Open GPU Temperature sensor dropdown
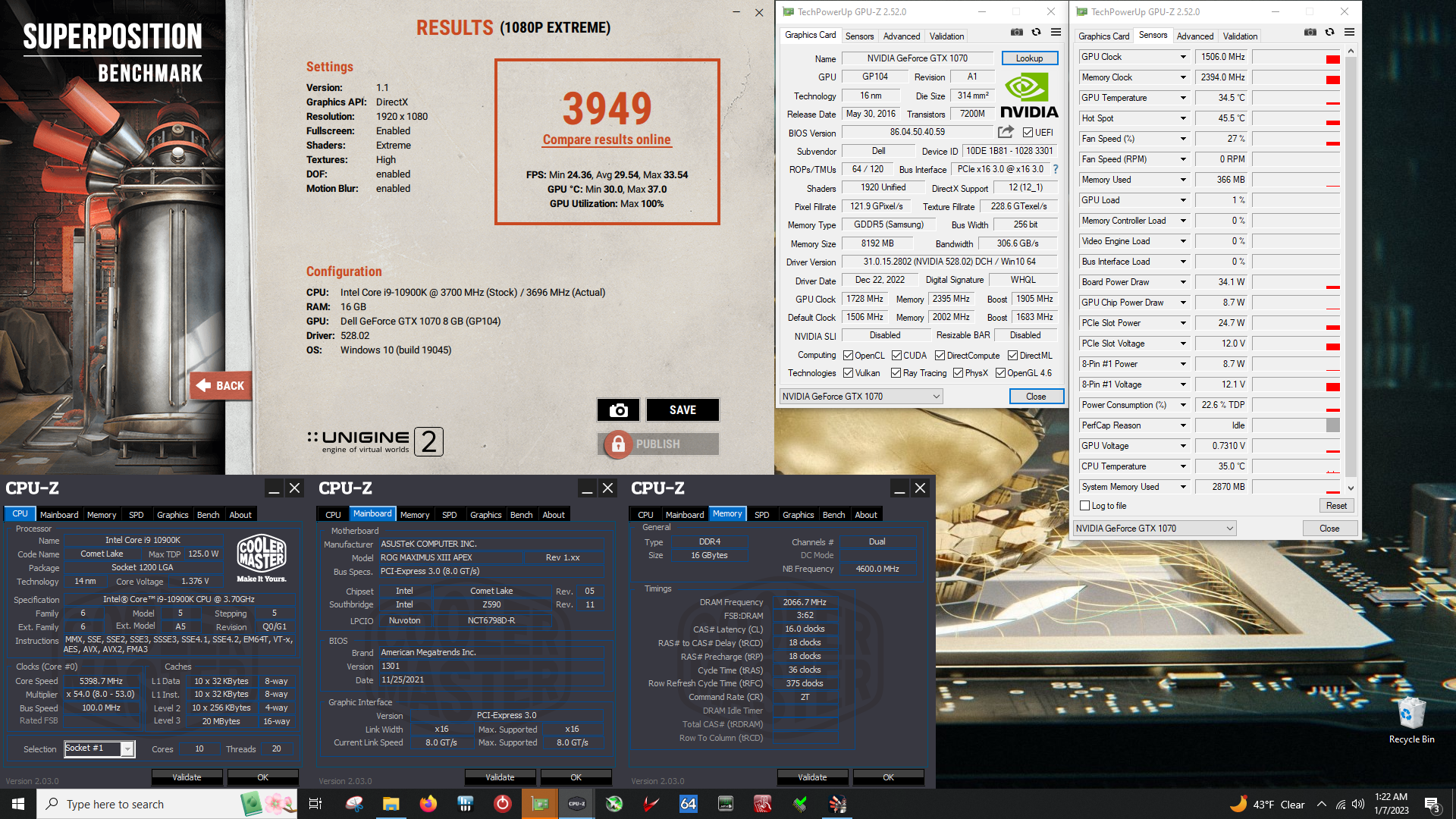The width and height of the screenshot is (1456, 819). 1183,98
